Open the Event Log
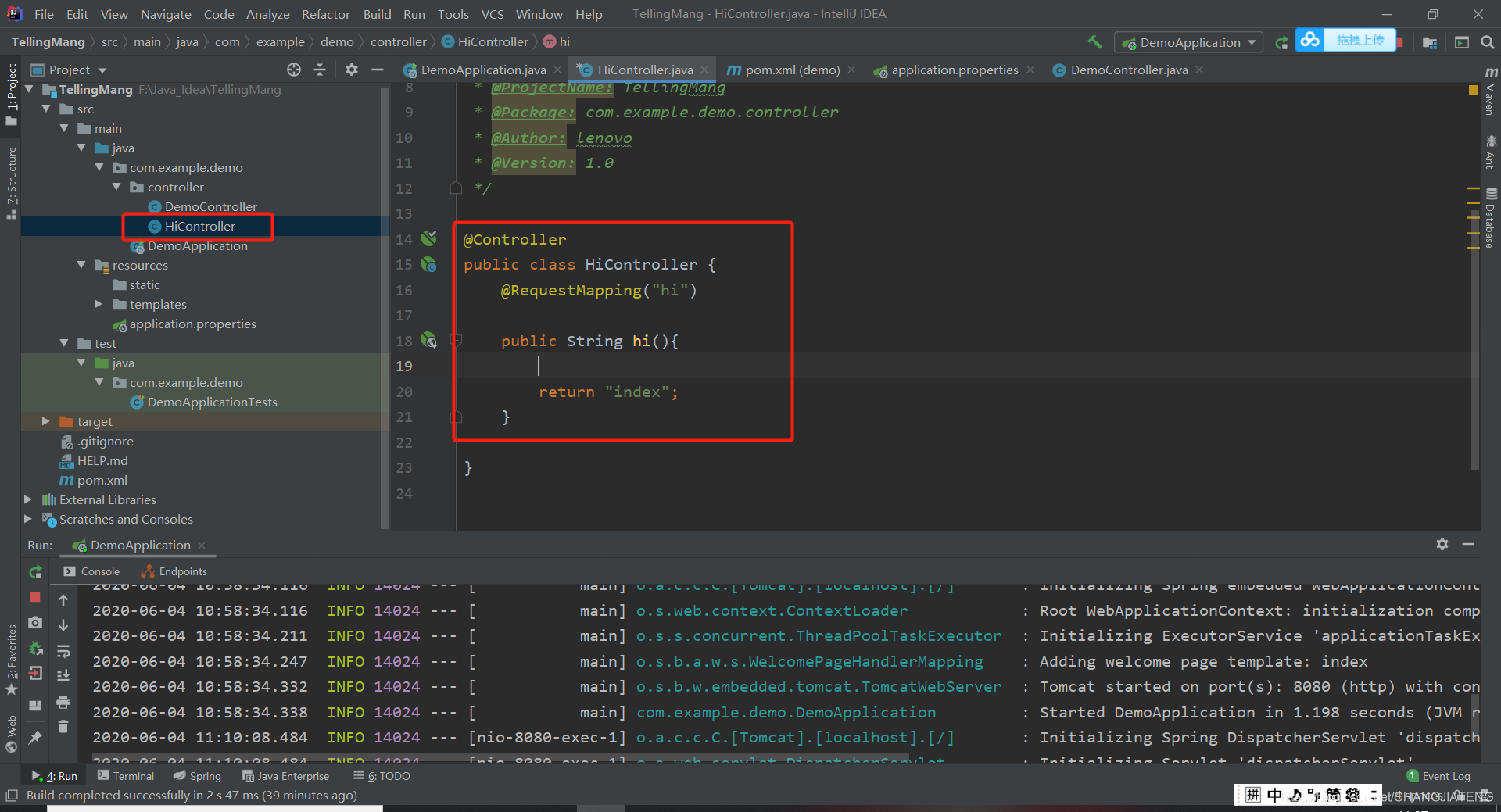This screenshot has height=812, width=1501. (x=1438, y=776)
